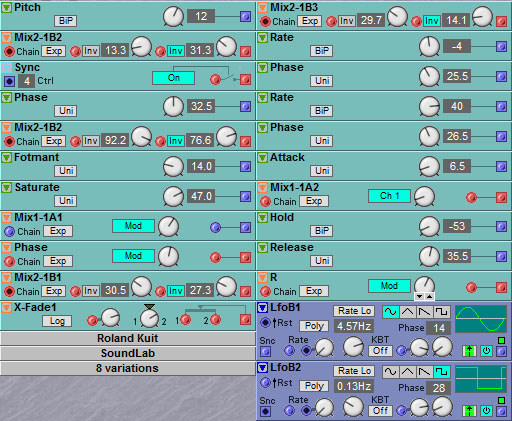Click the 8 variations text label
The height and width of the screenshot is (421, 512).
pos(127,368)
